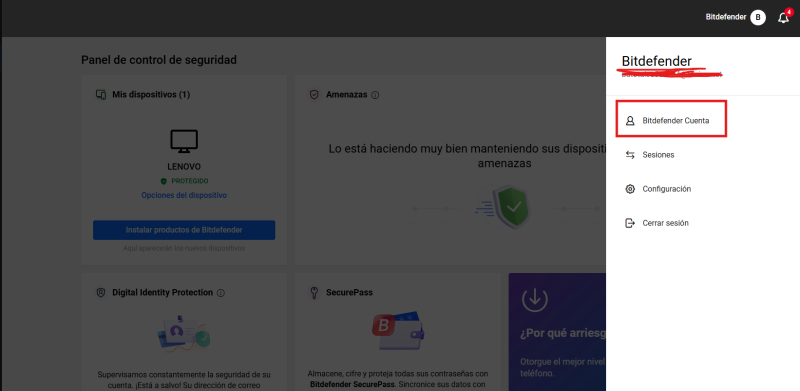Viewport: 800px width, 391px height.
Task: Click the Amenazas heading text
Action: (346, 94)
